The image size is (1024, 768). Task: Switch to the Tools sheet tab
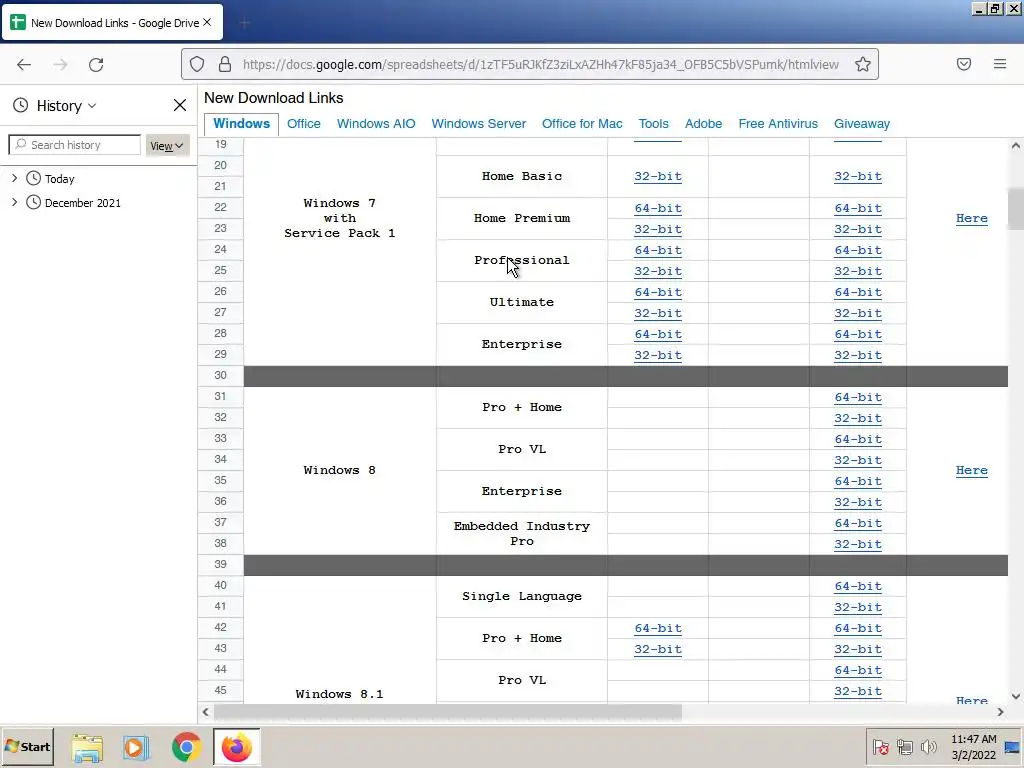pyautogui.click(x=653, y=123)
